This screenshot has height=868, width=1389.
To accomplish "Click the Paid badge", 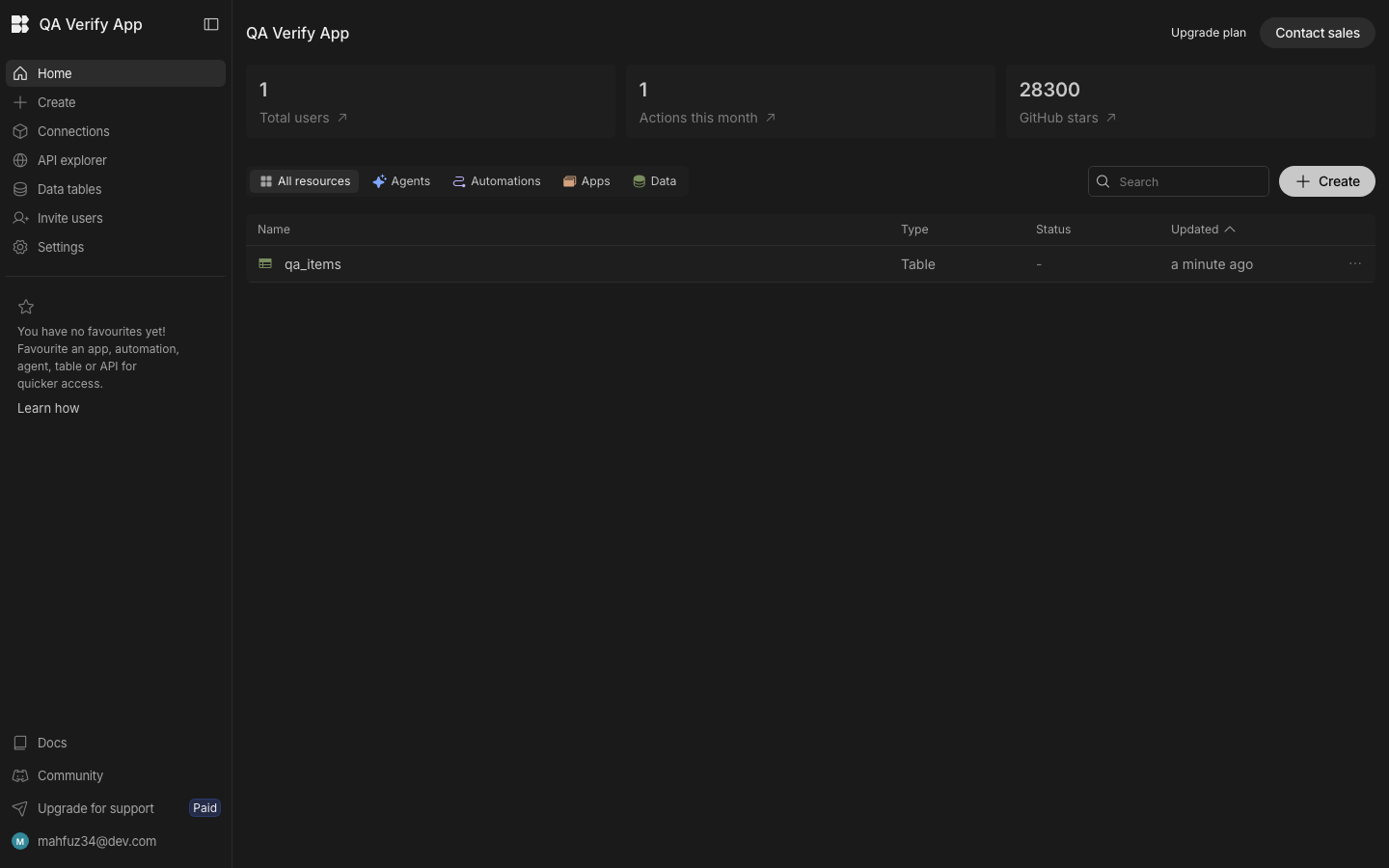I will (204, 808).
